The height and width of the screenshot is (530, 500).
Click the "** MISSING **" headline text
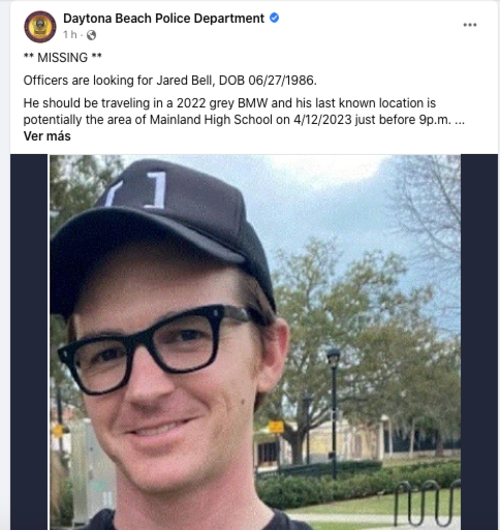click(63, 57)
